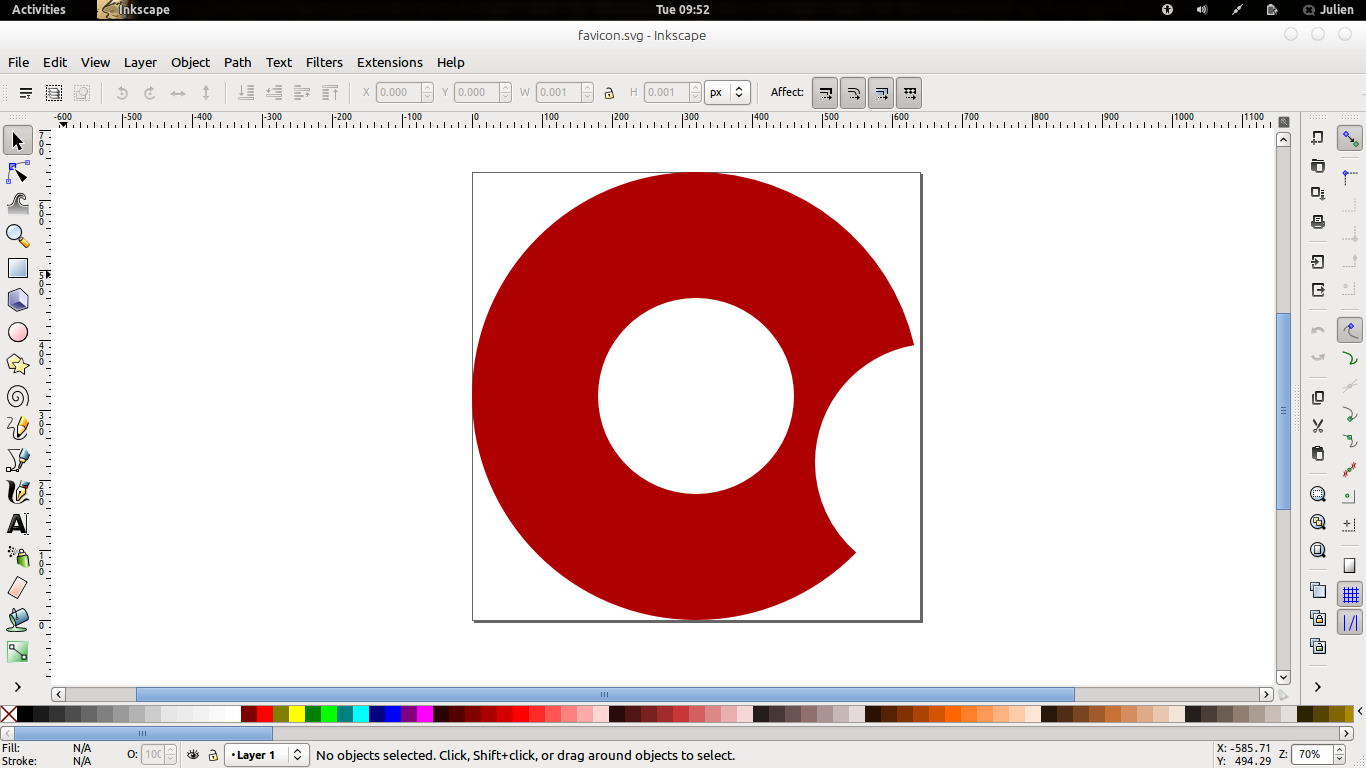Screen dimensions: 1366x768
Task: Select the Ellipse tool
Action: (x=17, y=332)
